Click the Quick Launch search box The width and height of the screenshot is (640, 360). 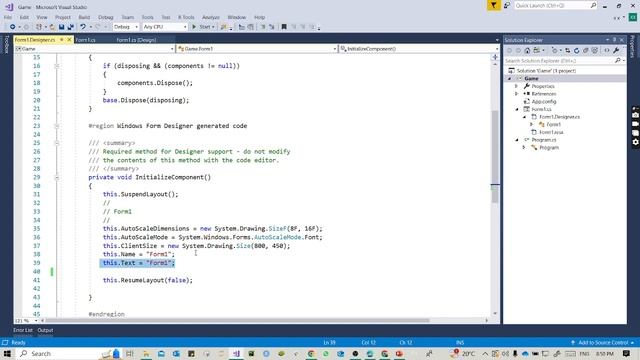point(556,5)
